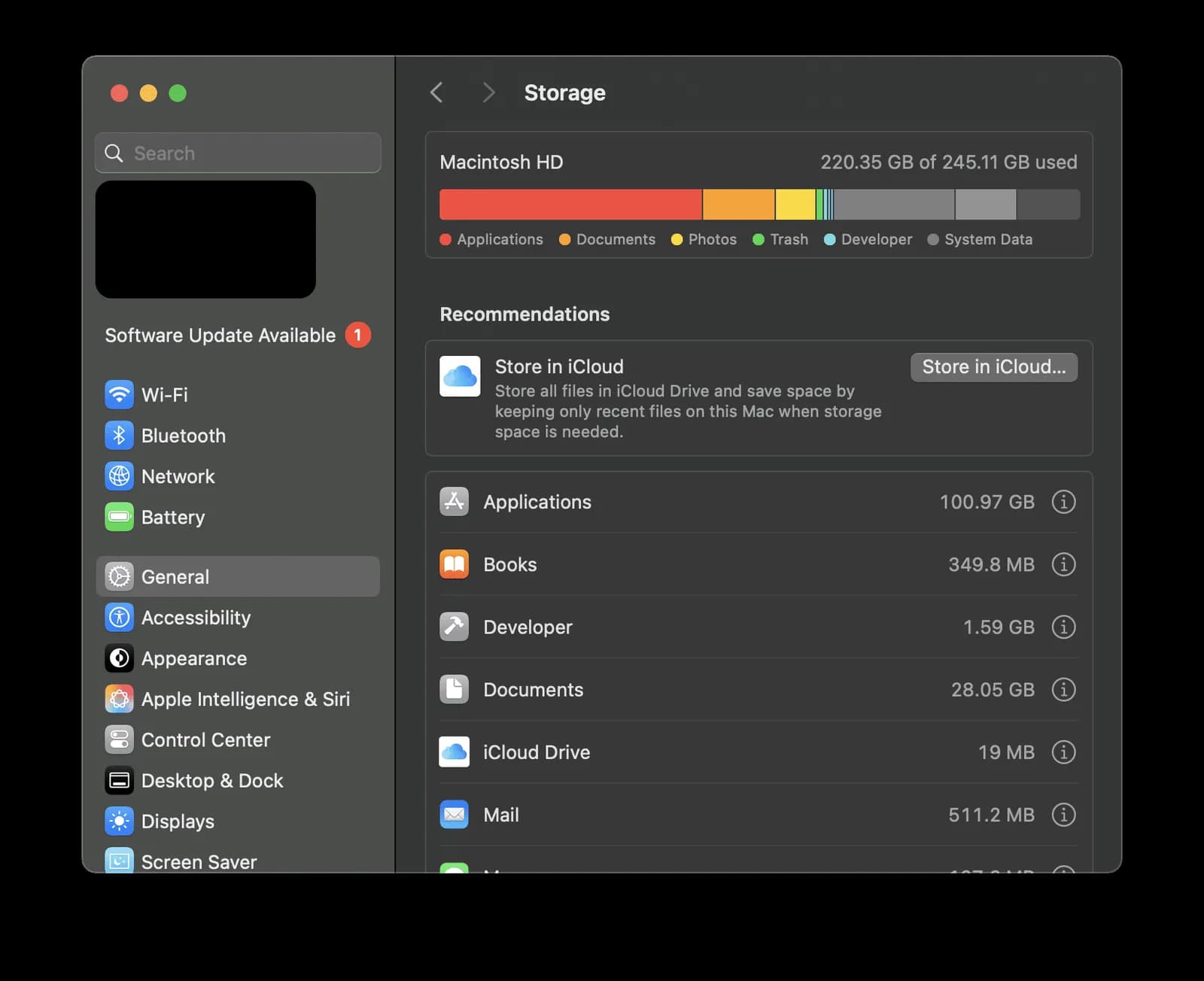1204x981 pixels.
Task: Click the magnifying glass search icon
Action: pos(114,153)
